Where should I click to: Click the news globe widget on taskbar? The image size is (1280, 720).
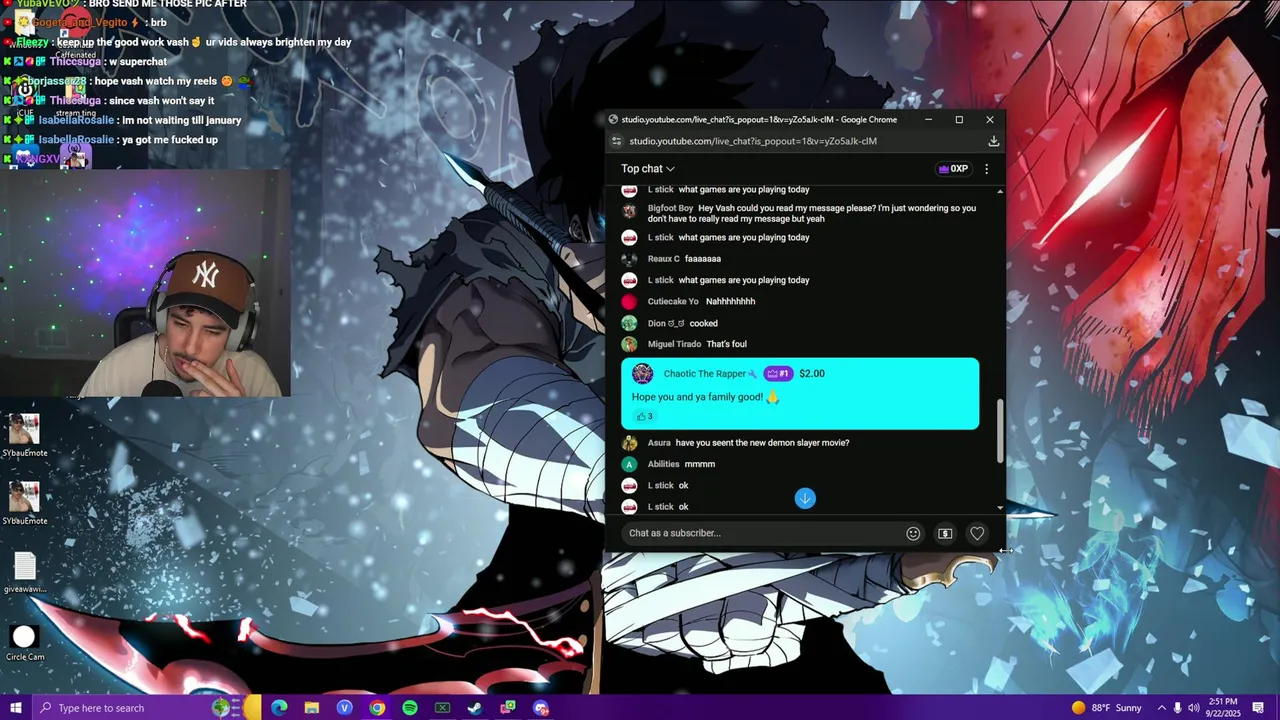[x=222, y=708]
